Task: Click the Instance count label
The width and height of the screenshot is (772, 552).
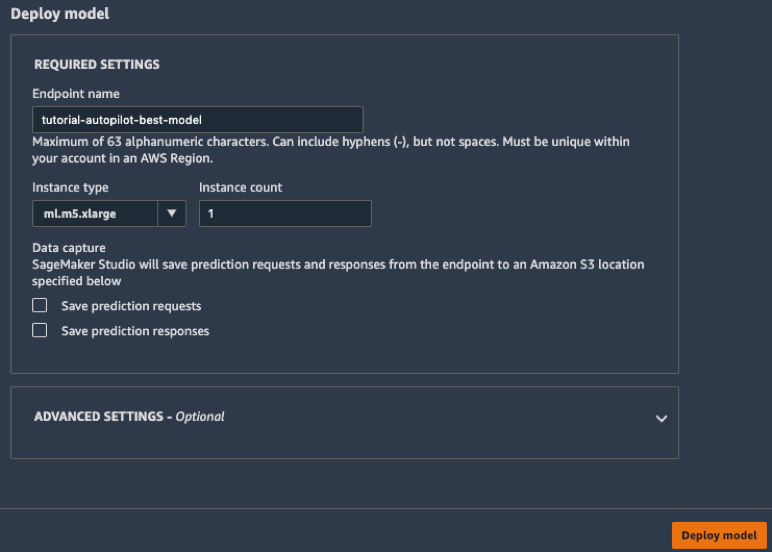Action: [240, 188]
